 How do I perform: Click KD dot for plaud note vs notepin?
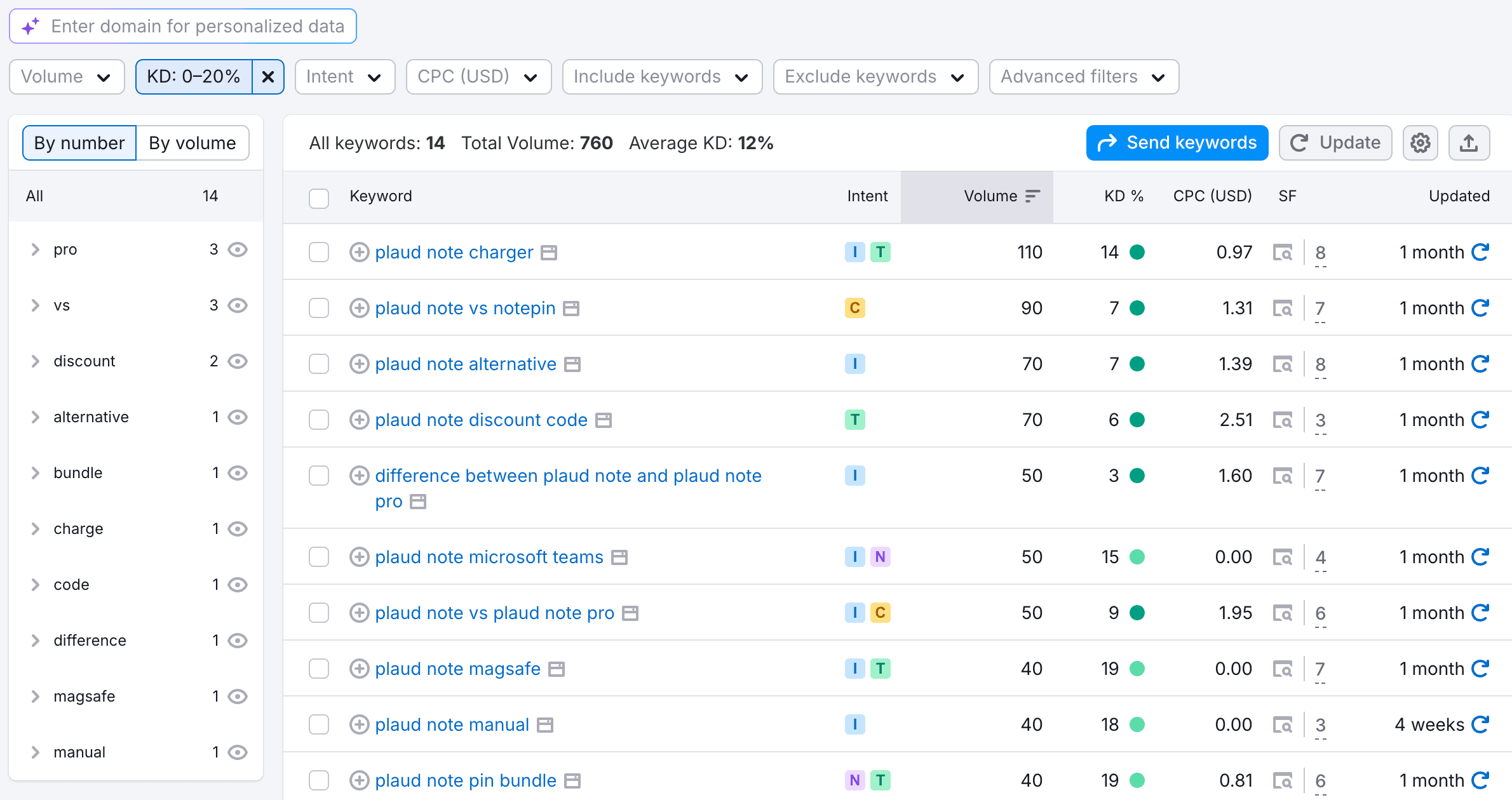(1137, 308)
